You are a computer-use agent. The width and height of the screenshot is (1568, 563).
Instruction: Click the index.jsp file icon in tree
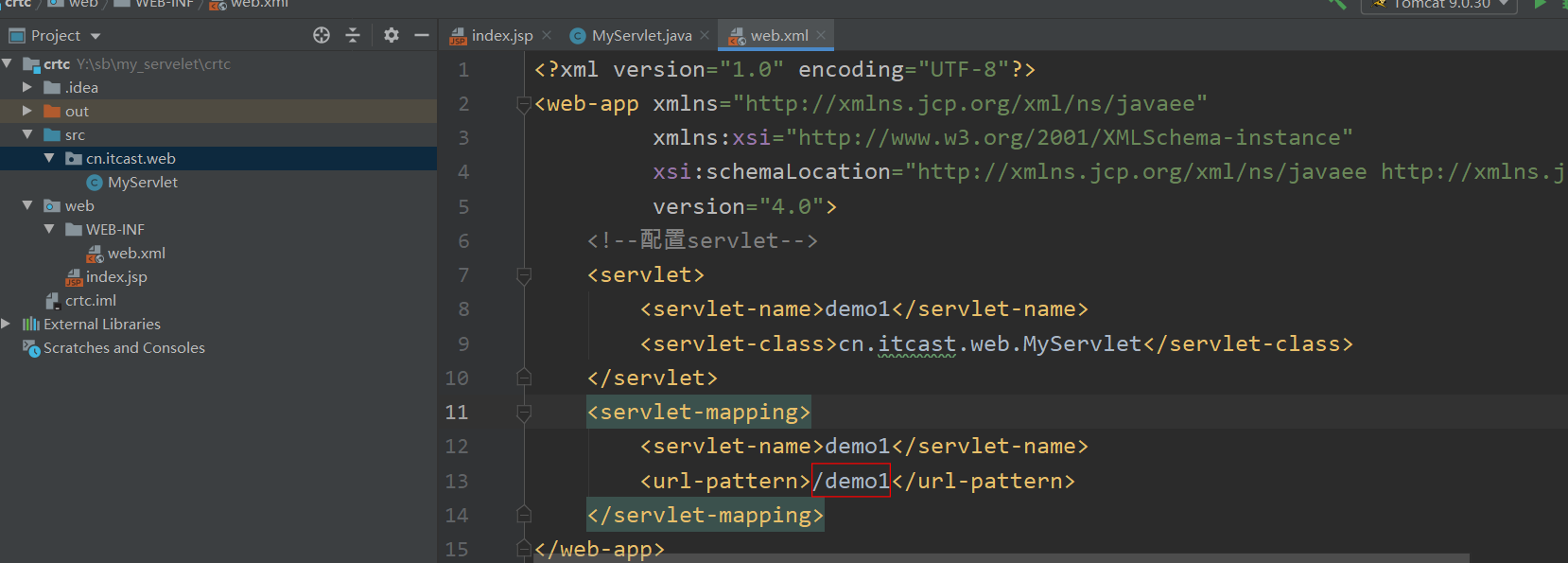[x=74, y=277]
